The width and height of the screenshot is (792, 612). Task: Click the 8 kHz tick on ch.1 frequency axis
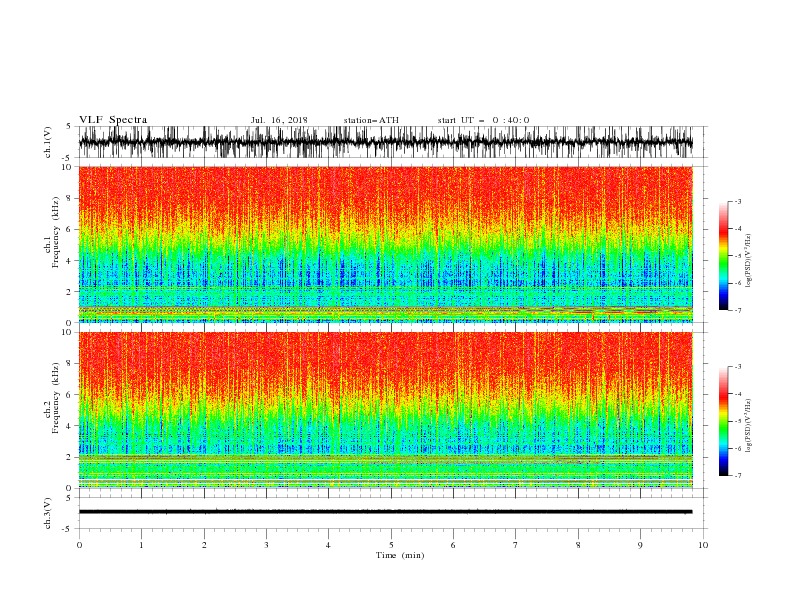tap(69, 198)
